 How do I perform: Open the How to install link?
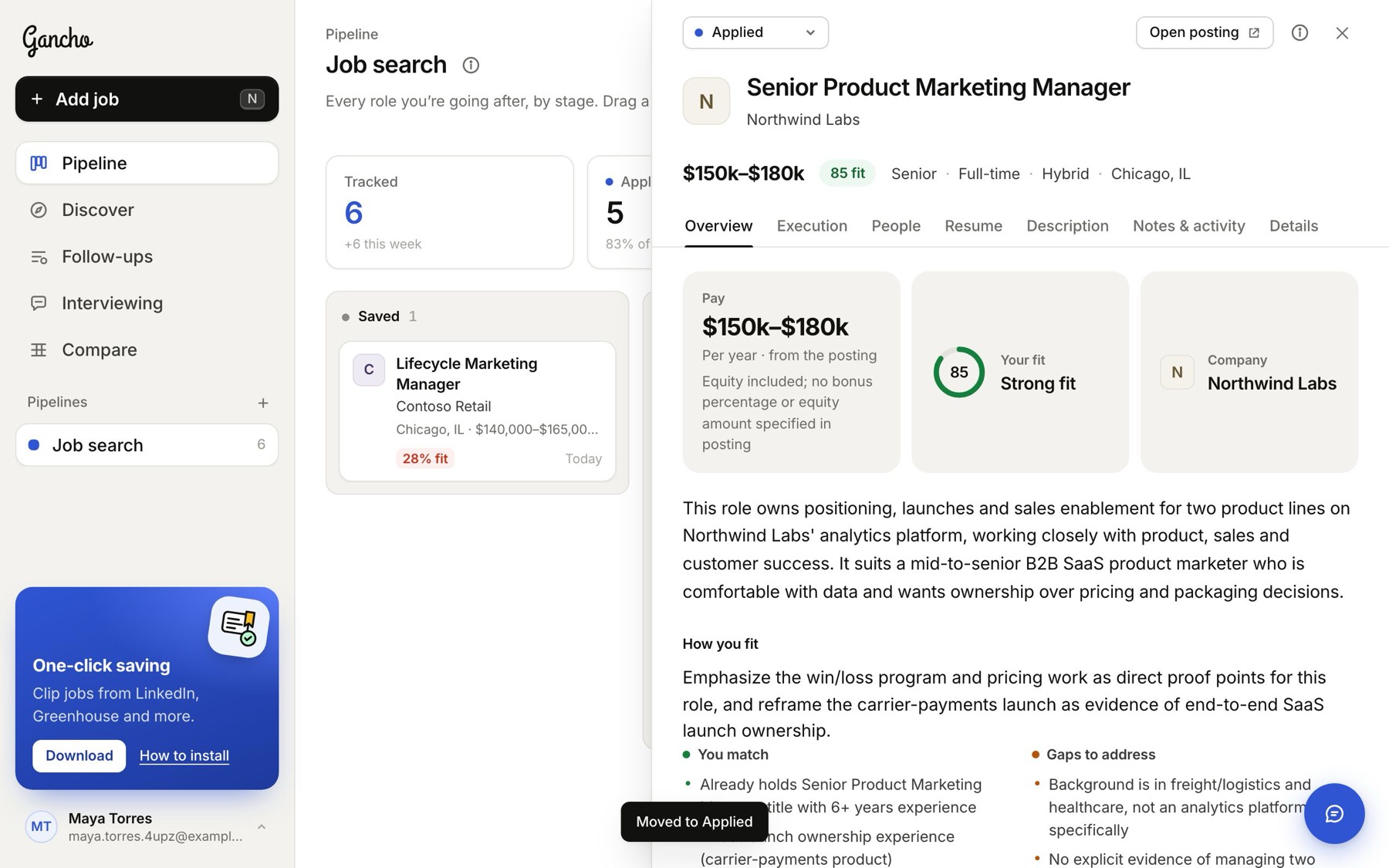(x=184, y=756)
